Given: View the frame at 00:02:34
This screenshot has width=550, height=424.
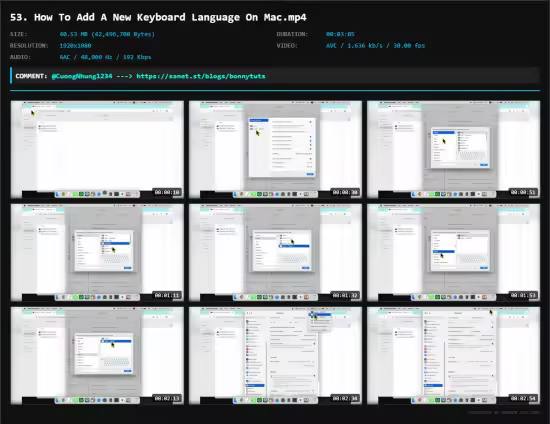Looking at the screenshot, I should (x=275, y=356).
